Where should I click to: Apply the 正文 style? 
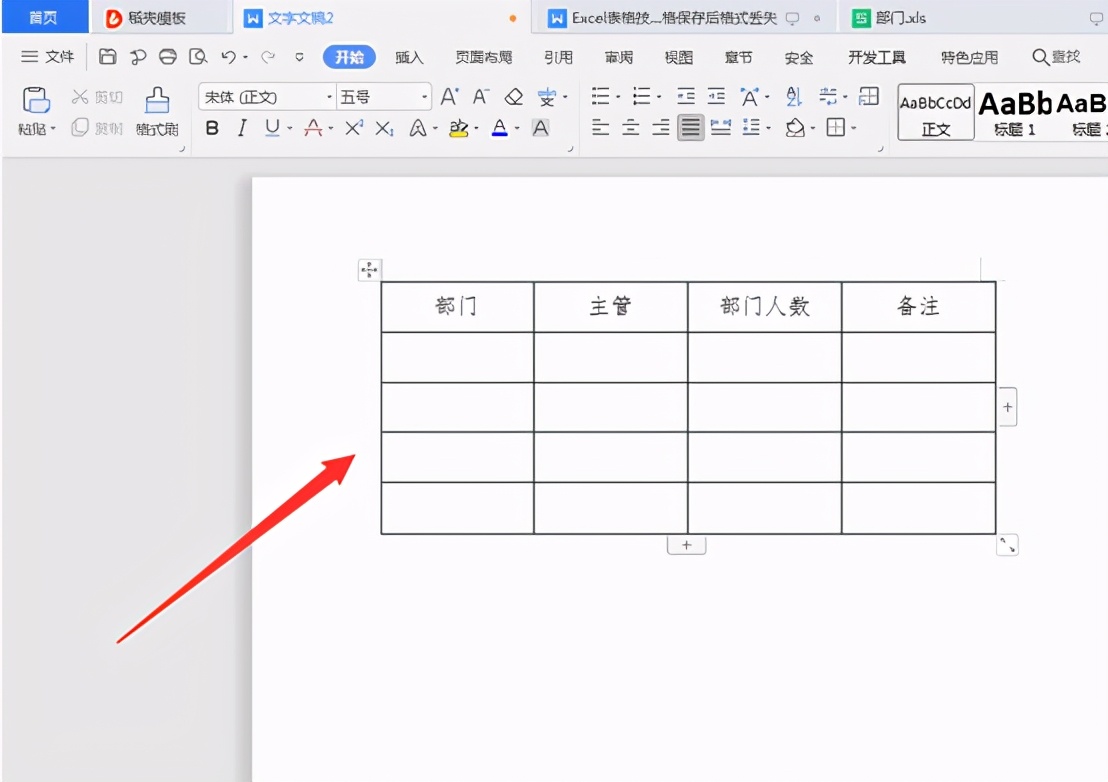(x=936, y=112)
